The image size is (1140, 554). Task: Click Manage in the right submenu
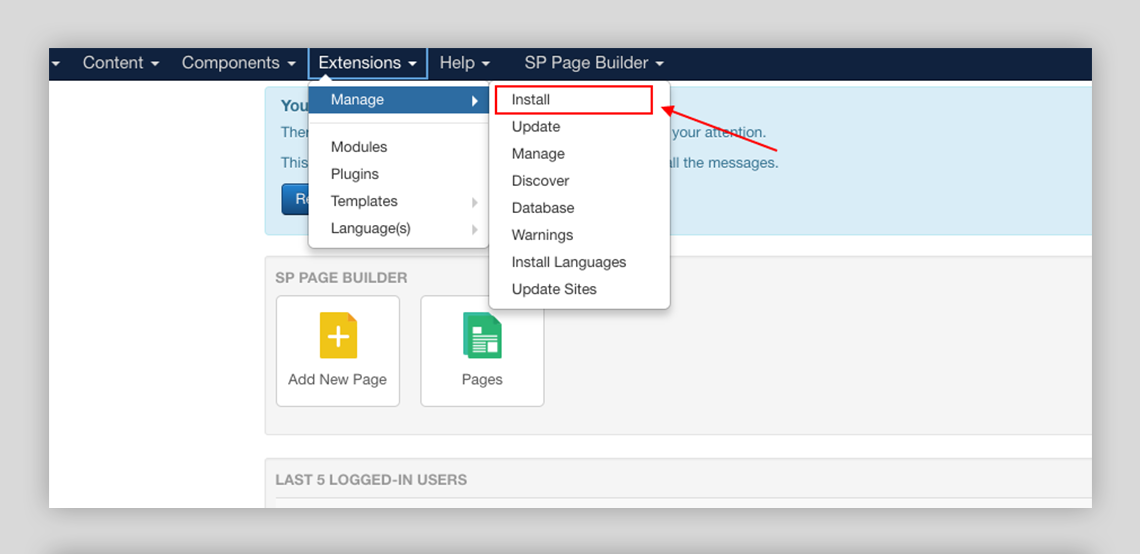tap(538, 154)
